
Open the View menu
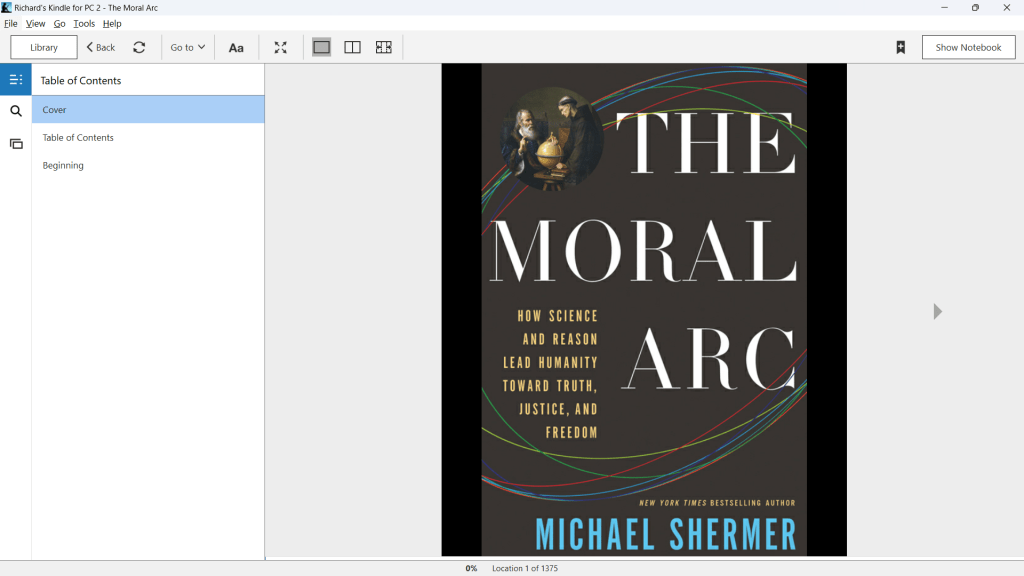point(35,23)
